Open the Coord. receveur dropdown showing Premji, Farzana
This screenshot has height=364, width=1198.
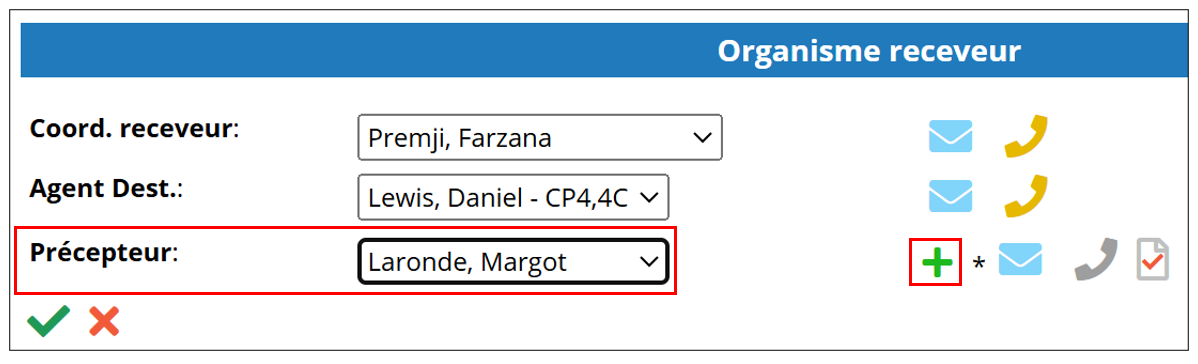[x=540, y=138]
